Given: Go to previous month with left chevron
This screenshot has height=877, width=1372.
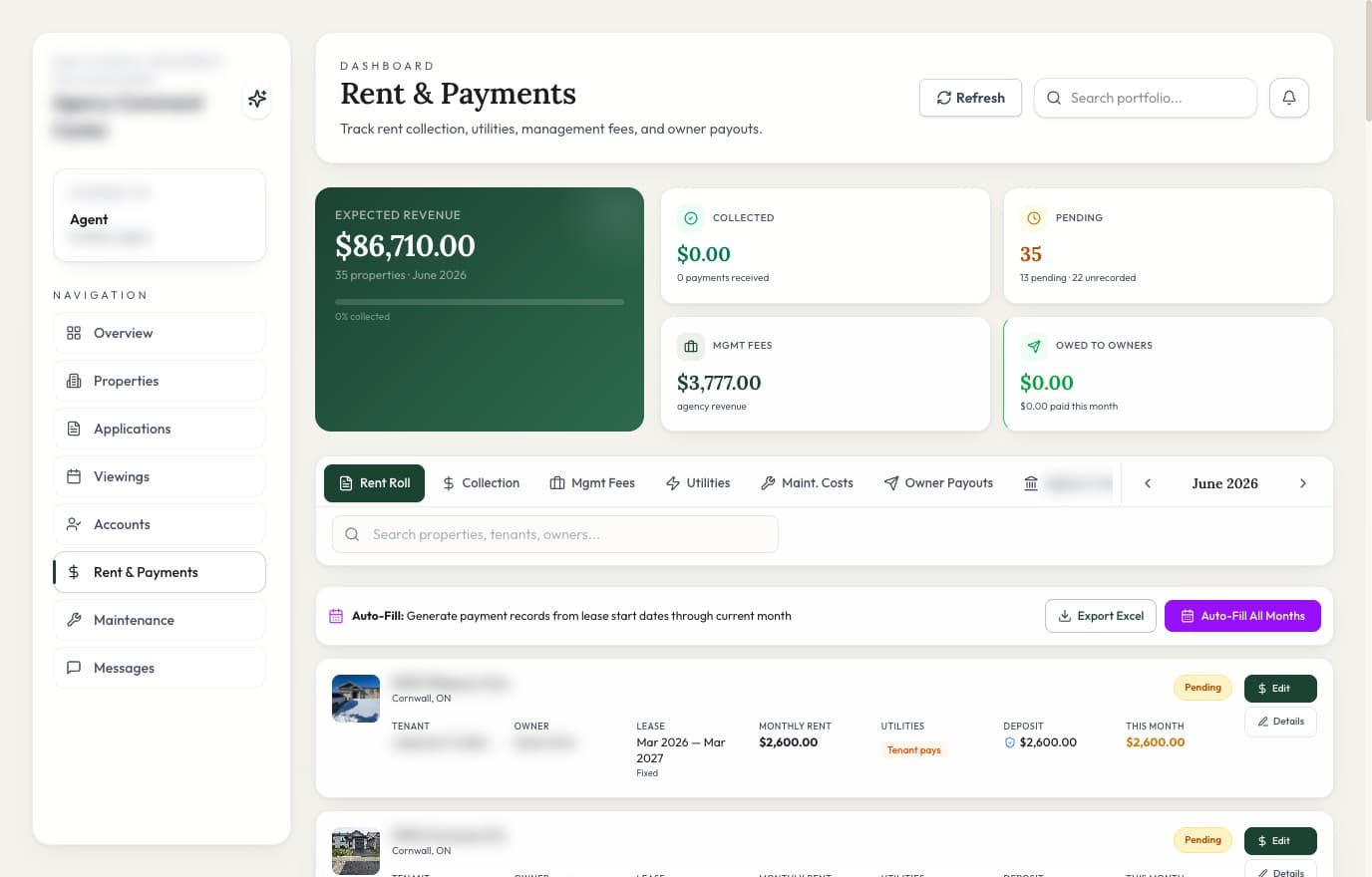Looking at the screenshot, I should (x=1148, y=483).
